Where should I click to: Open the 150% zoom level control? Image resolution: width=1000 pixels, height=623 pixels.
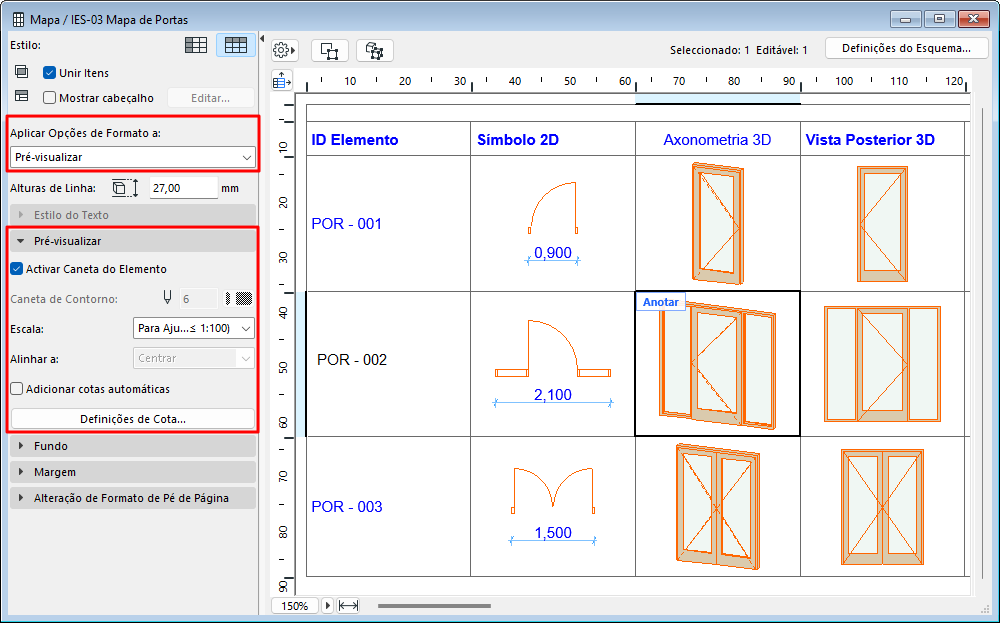coord(295,605)
